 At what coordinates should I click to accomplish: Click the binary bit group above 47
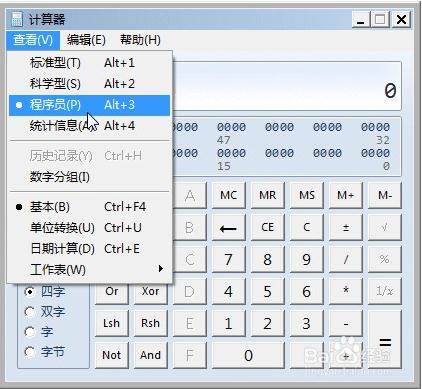(231, 127)
